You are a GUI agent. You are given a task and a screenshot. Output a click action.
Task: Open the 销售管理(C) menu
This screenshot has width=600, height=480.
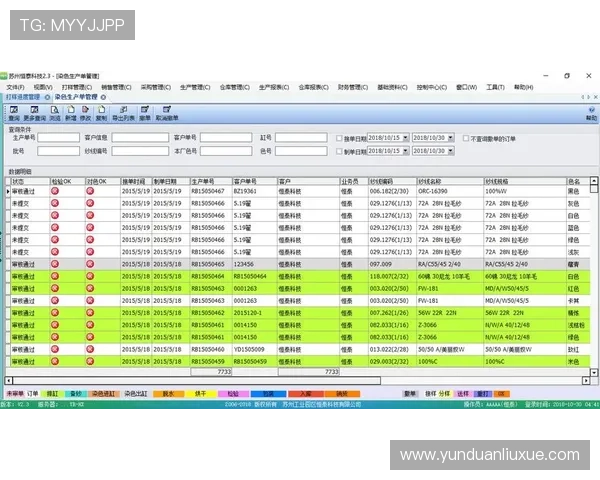[x=116, y=87]
